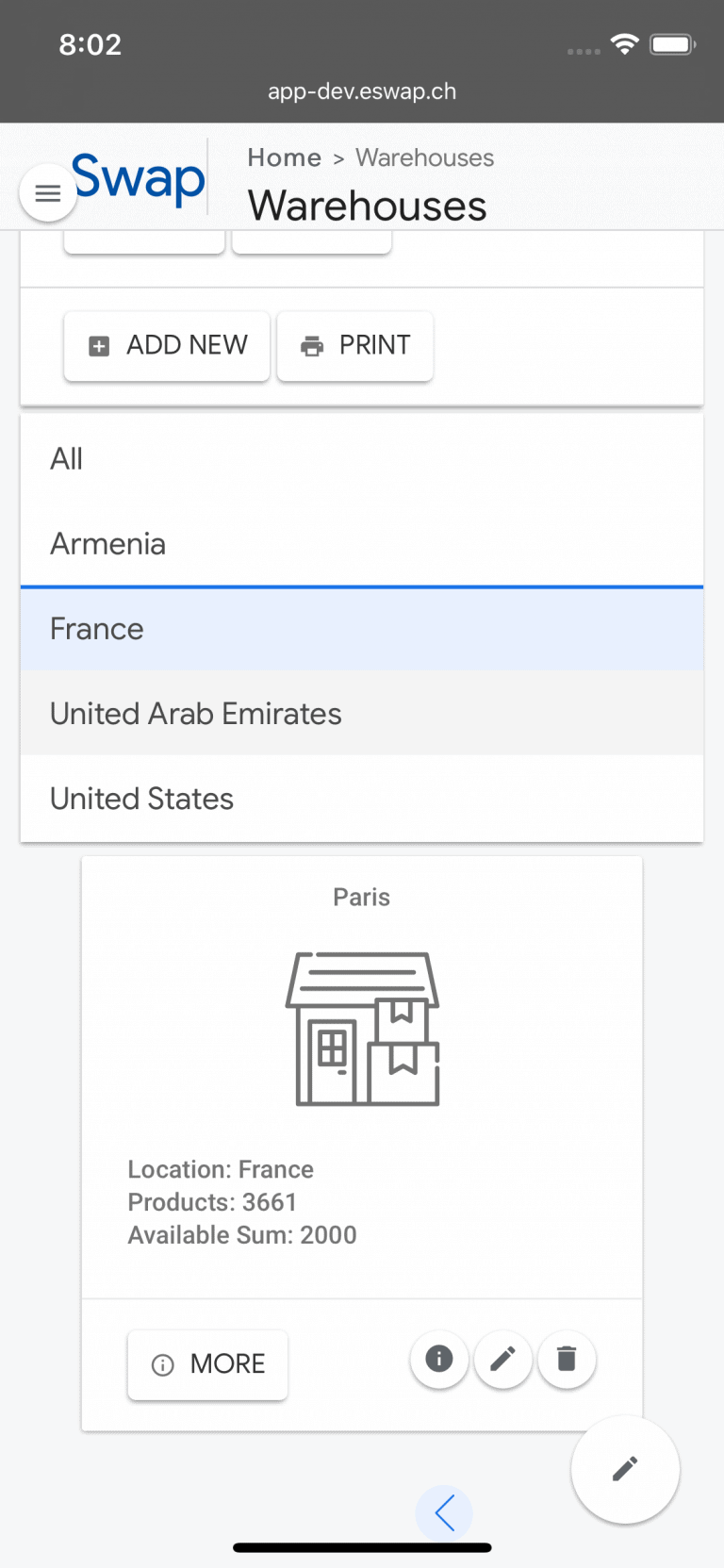Select the France tab
The height and width of the screenshot is (1568, 724).
click(97, 629)
